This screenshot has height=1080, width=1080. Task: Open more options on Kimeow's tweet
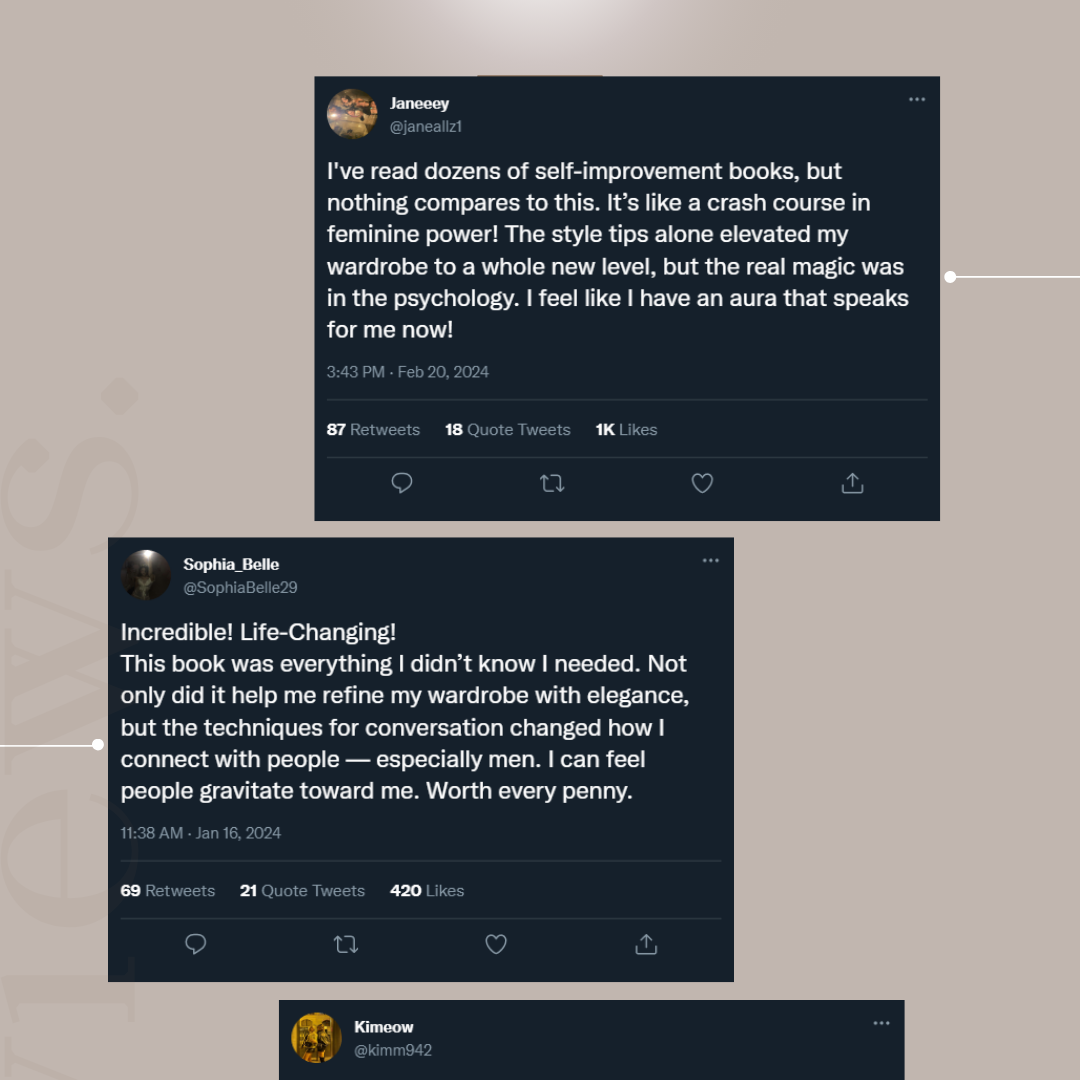pos(881,1023)
